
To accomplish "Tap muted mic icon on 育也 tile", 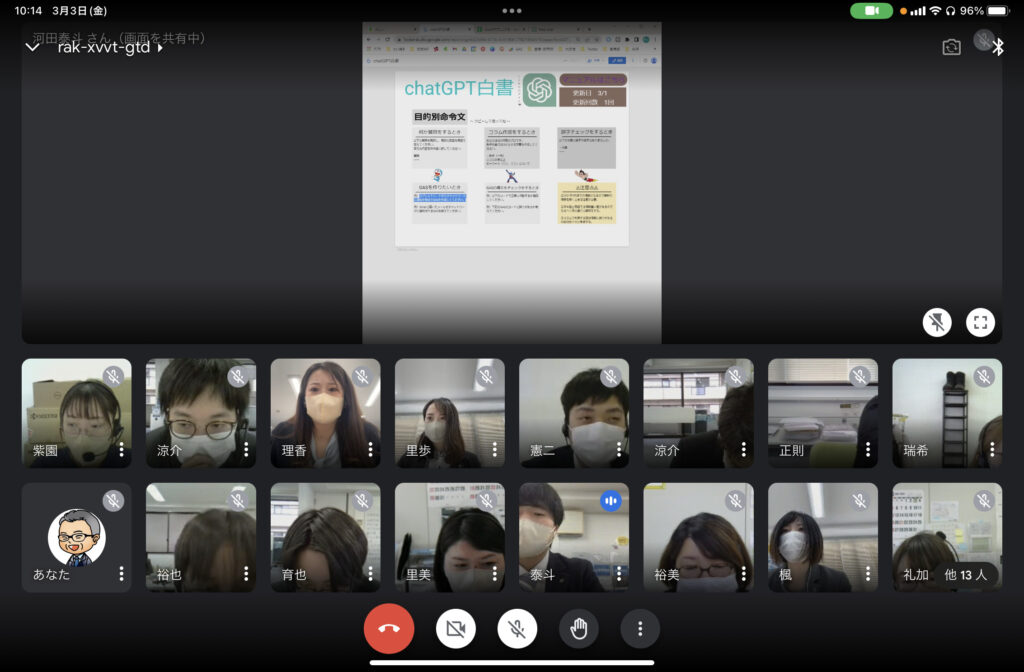I will click(362, 501).
